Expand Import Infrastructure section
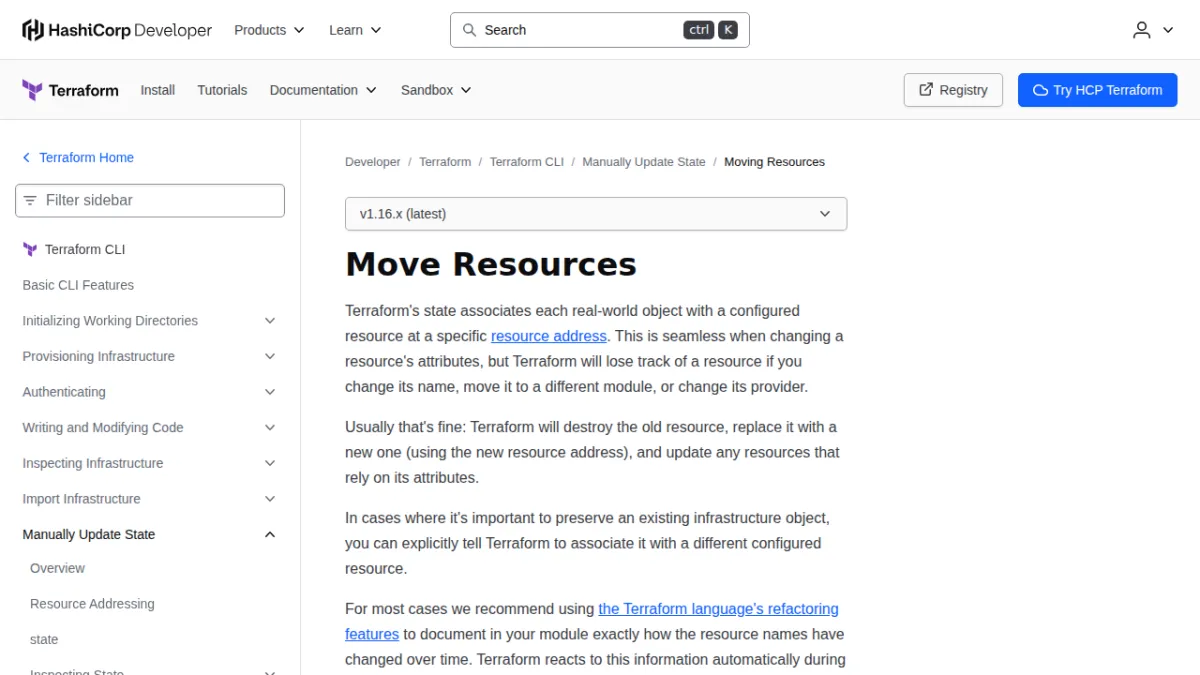Viewport: 1200px width, 675px height. (270, 499)
